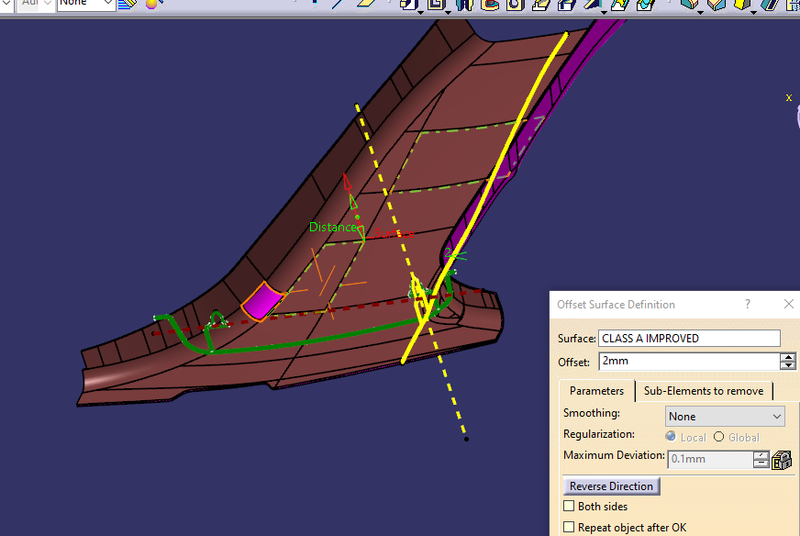Close the Offset Surface Definition dialog

(788, 304)
